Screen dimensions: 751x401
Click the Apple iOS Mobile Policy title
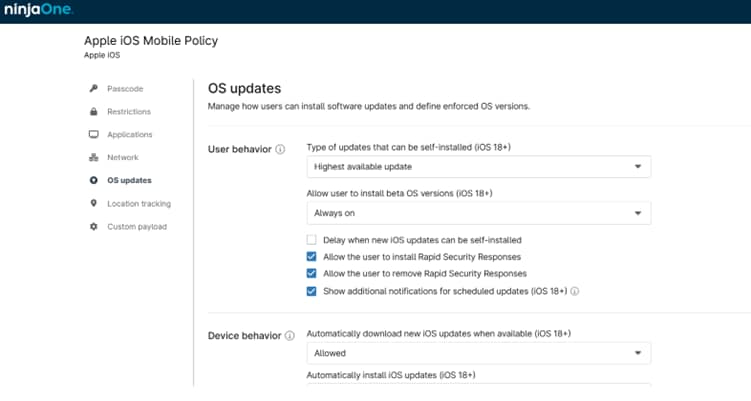[x=151, y=41]
